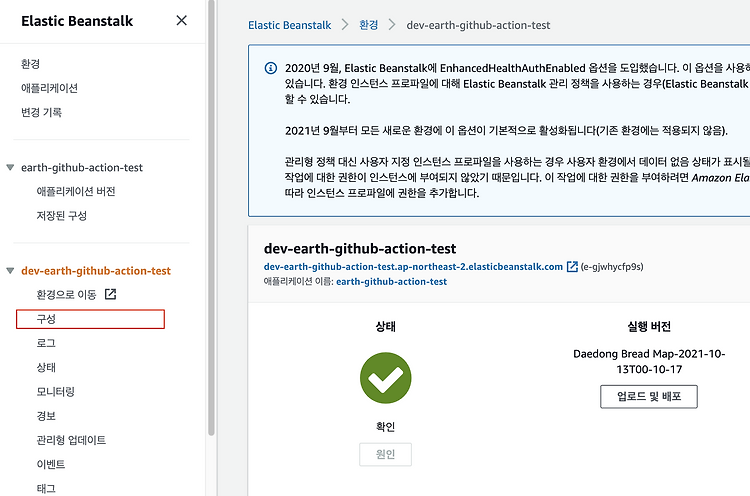
Task: Click 환경으로 이동 in the sidebar
Action: pos(66,295)
